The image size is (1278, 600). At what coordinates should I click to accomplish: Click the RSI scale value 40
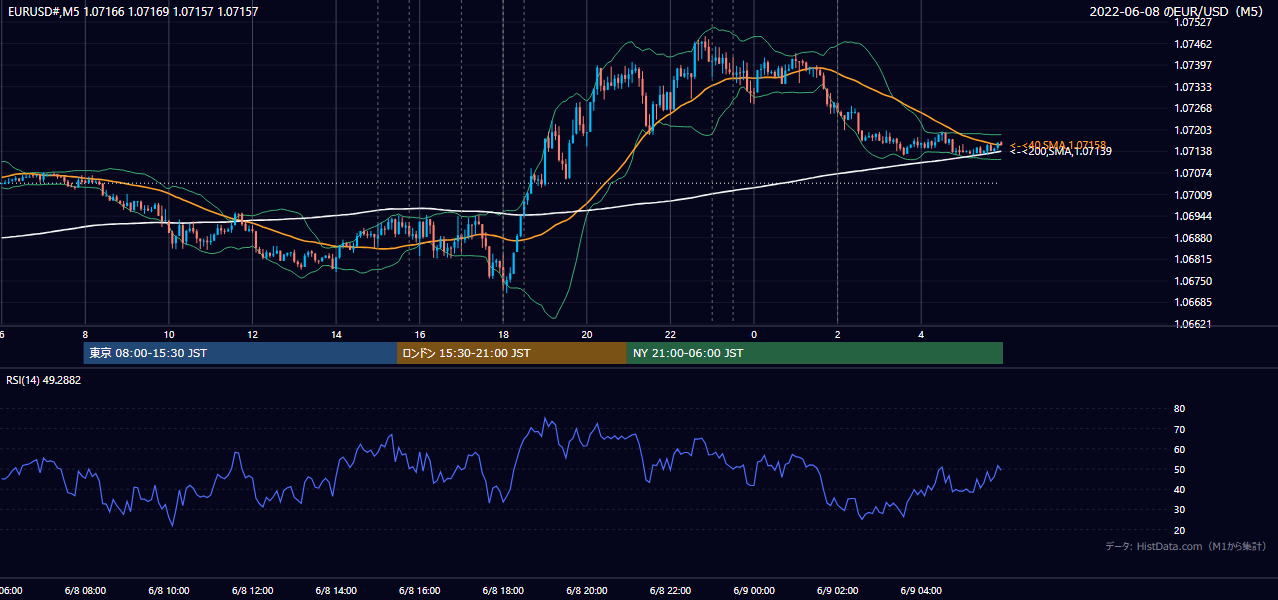coord(1179,489)
